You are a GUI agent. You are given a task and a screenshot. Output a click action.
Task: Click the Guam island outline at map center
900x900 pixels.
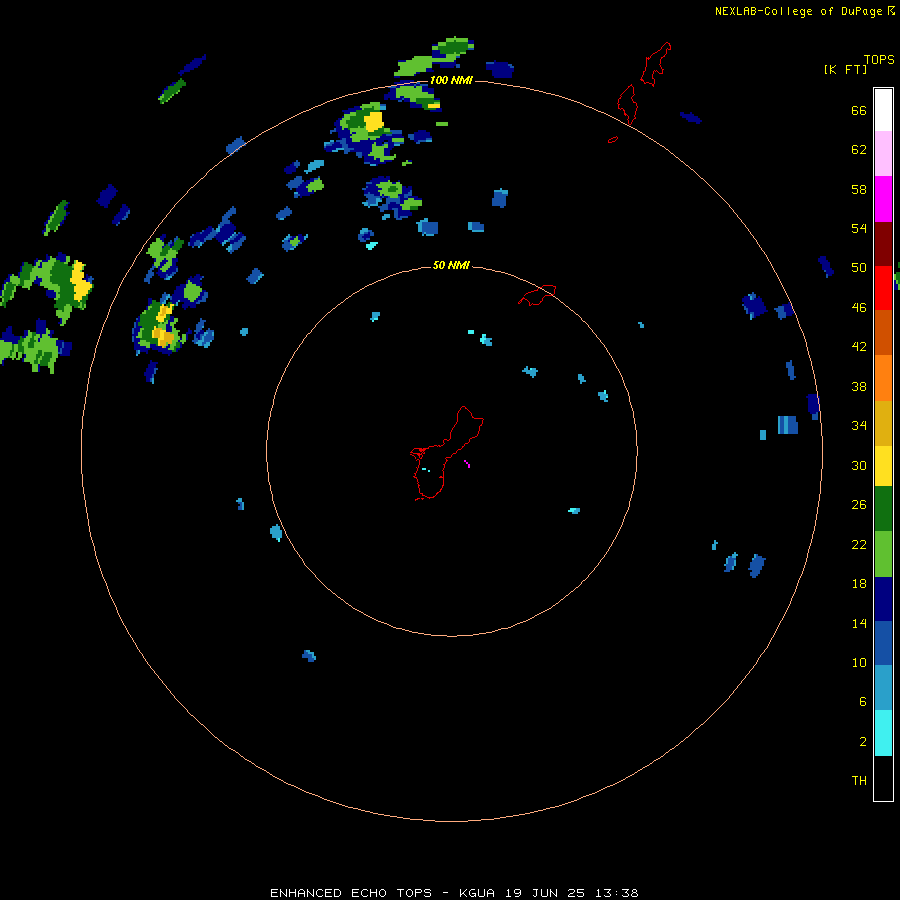pyautogui.click(x=447, y=453)
